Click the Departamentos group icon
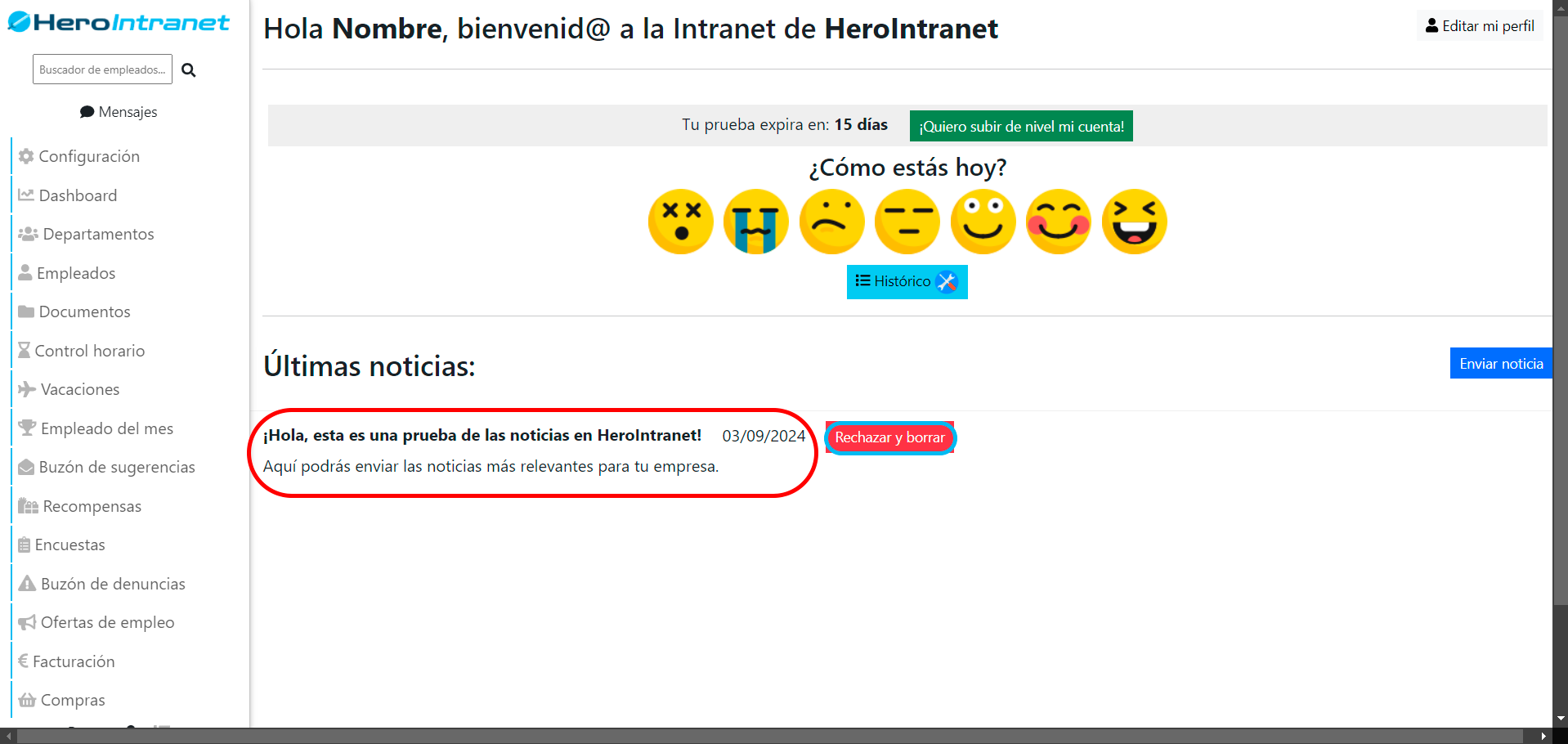1568x744 pixels. pos(28,234)
